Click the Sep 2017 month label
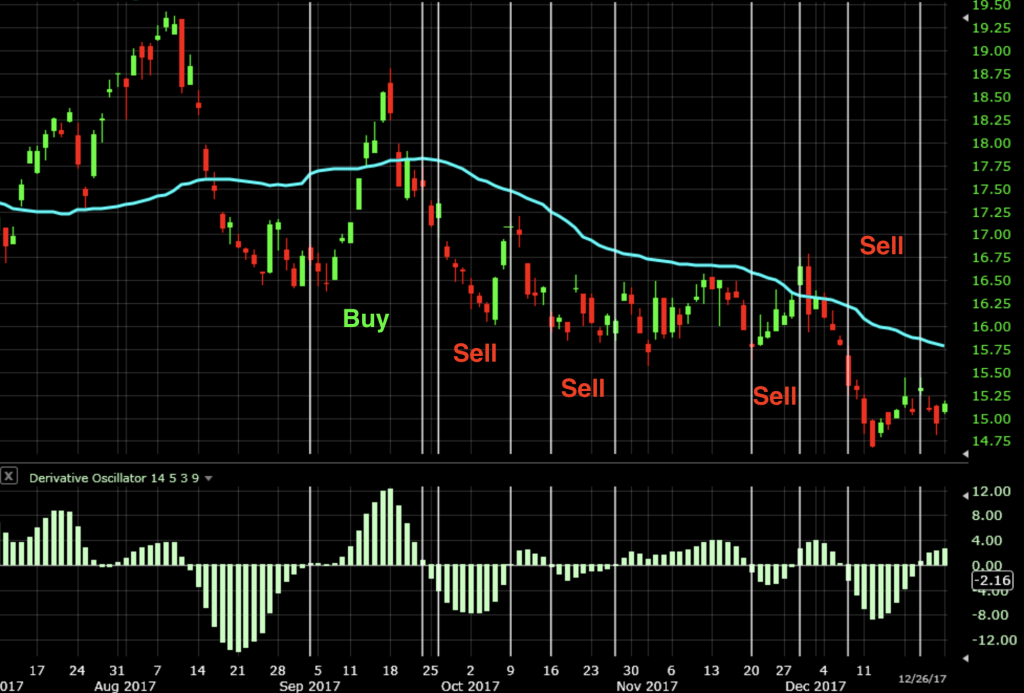This screenshot has width=1024, height=693. pyautogui.click(x=310, y=686)
